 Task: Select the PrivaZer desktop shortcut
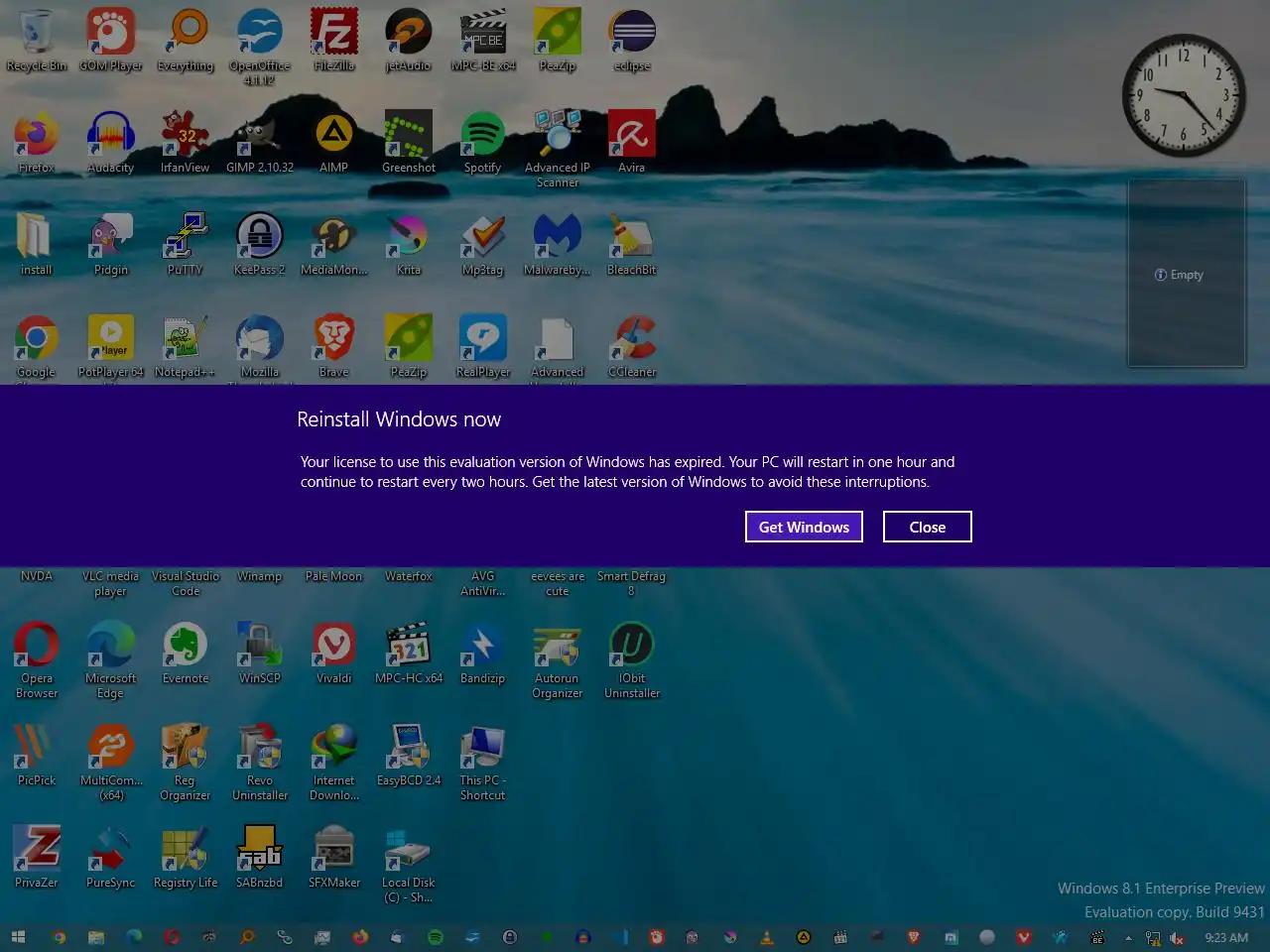point(37,857)
